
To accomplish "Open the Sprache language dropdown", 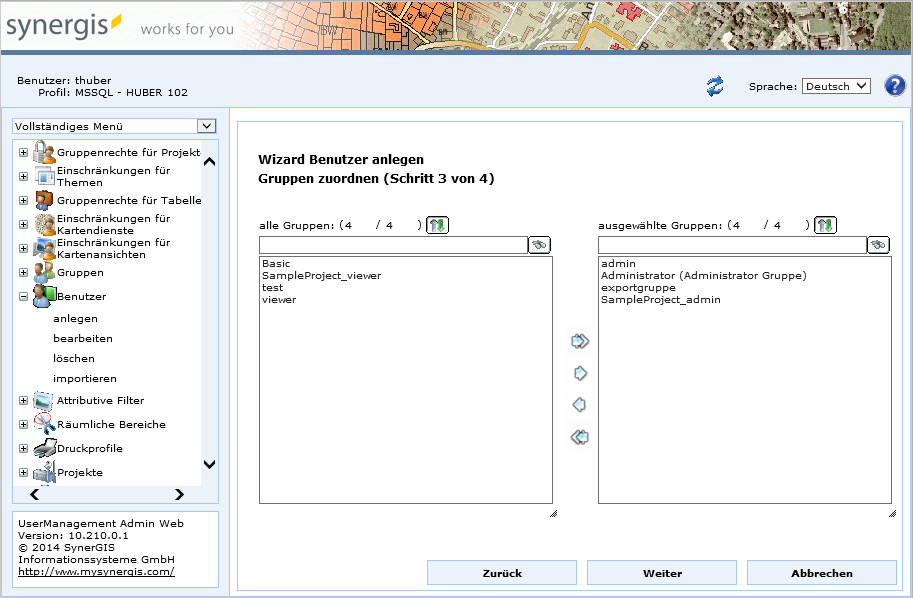I will (x=836, y=87).
